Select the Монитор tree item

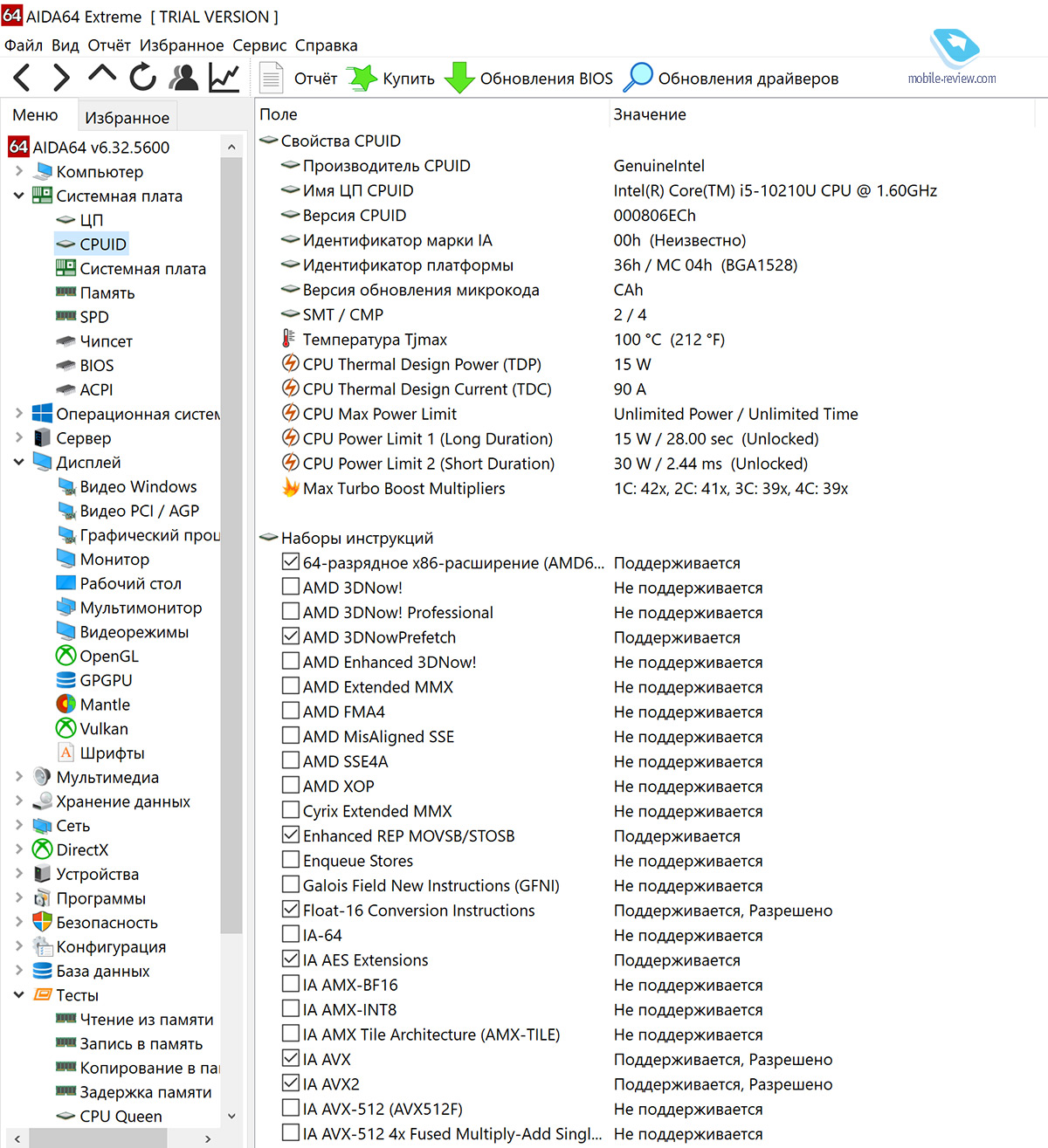114,559
